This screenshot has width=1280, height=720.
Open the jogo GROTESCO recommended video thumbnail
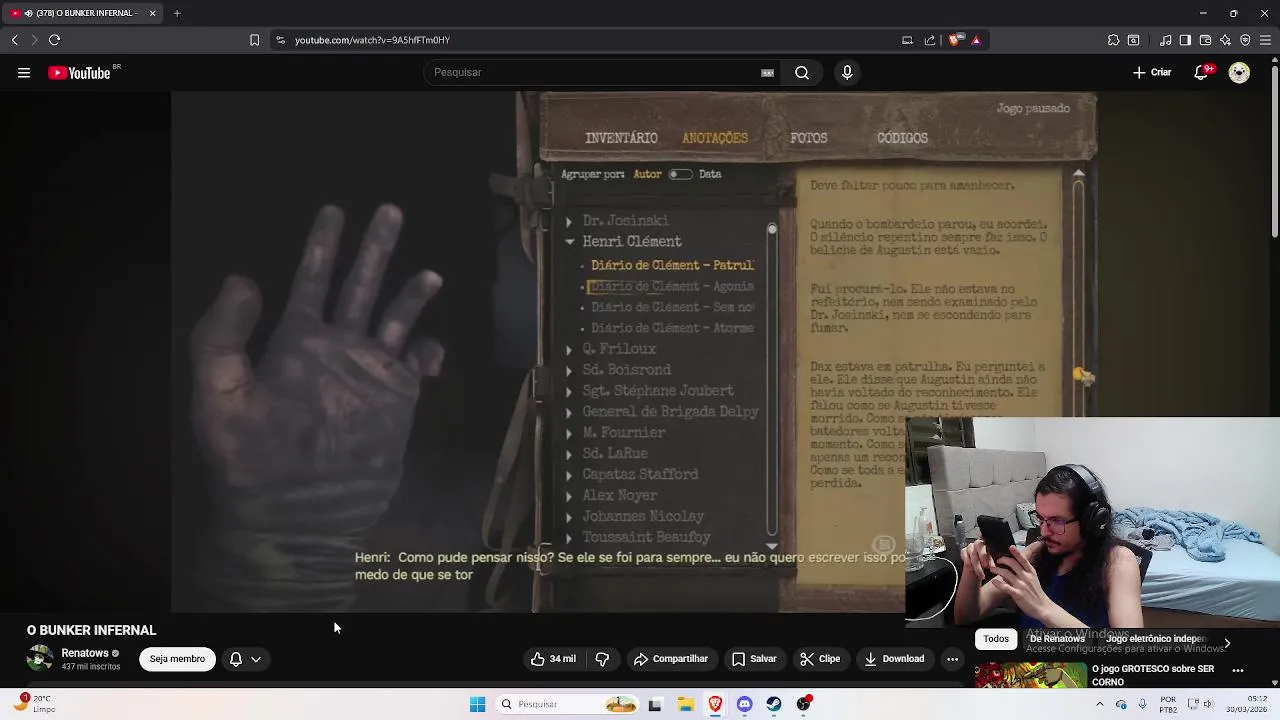1031,674
